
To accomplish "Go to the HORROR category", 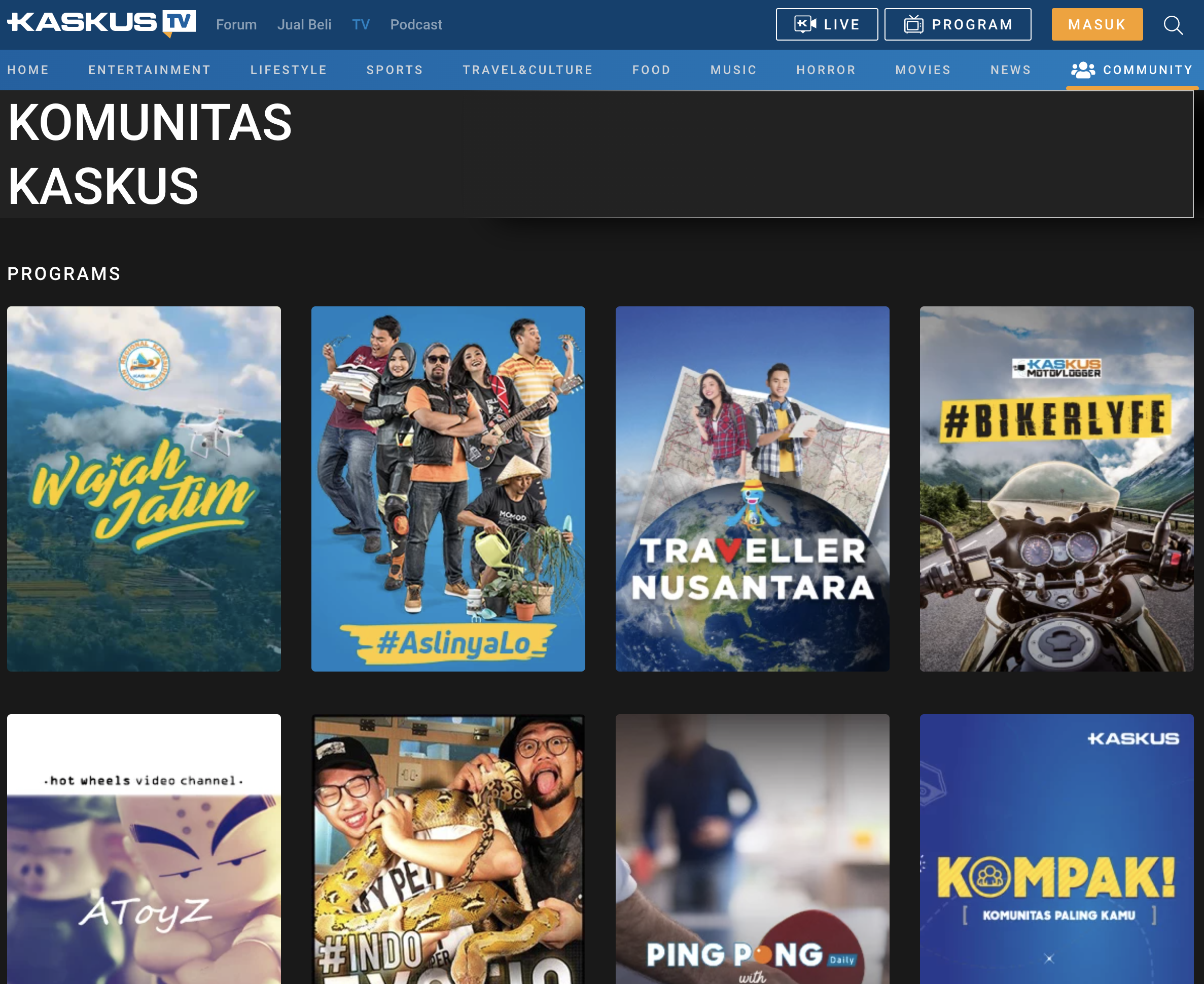I will click(827, 69).
